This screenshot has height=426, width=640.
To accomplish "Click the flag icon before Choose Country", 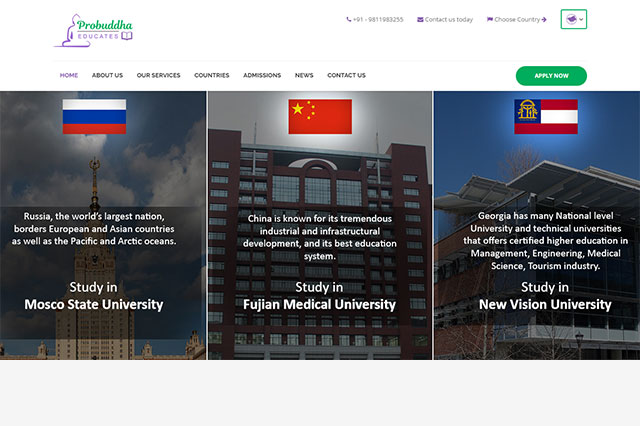I will click(490, 19).
